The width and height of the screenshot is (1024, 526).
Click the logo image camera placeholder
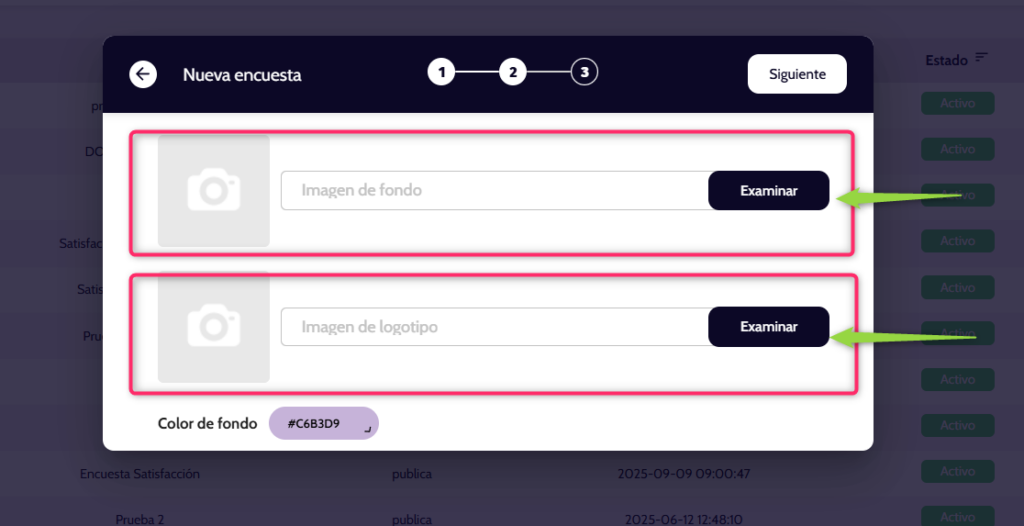click(x=213, y=327)
